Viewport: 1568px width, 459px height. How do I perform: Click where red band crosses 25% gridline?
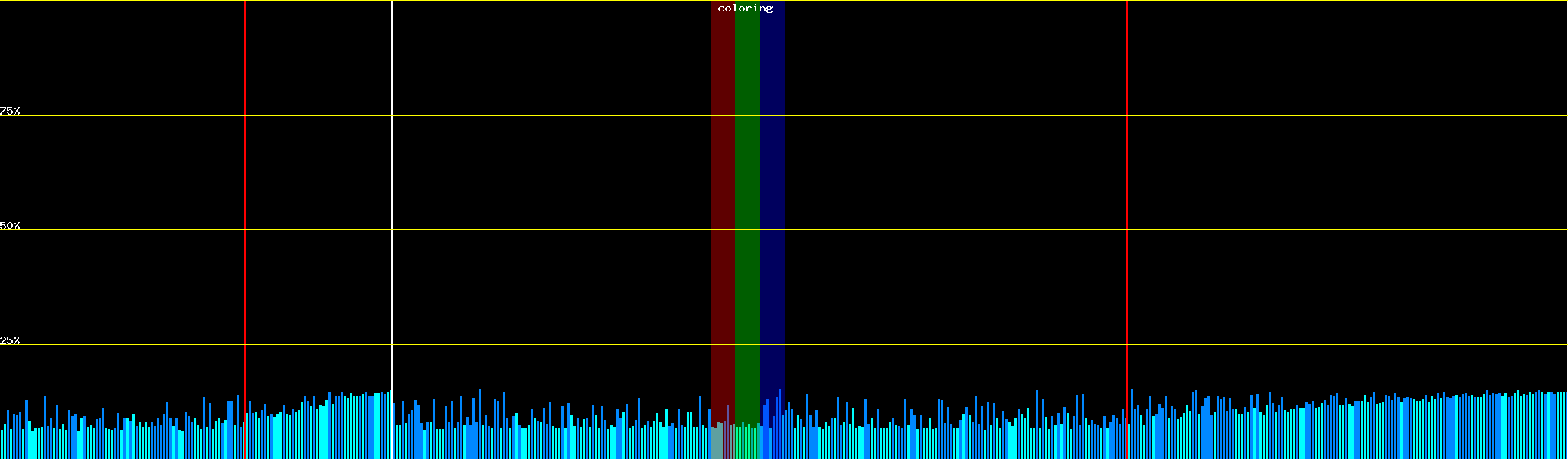(x=722, y=344)
